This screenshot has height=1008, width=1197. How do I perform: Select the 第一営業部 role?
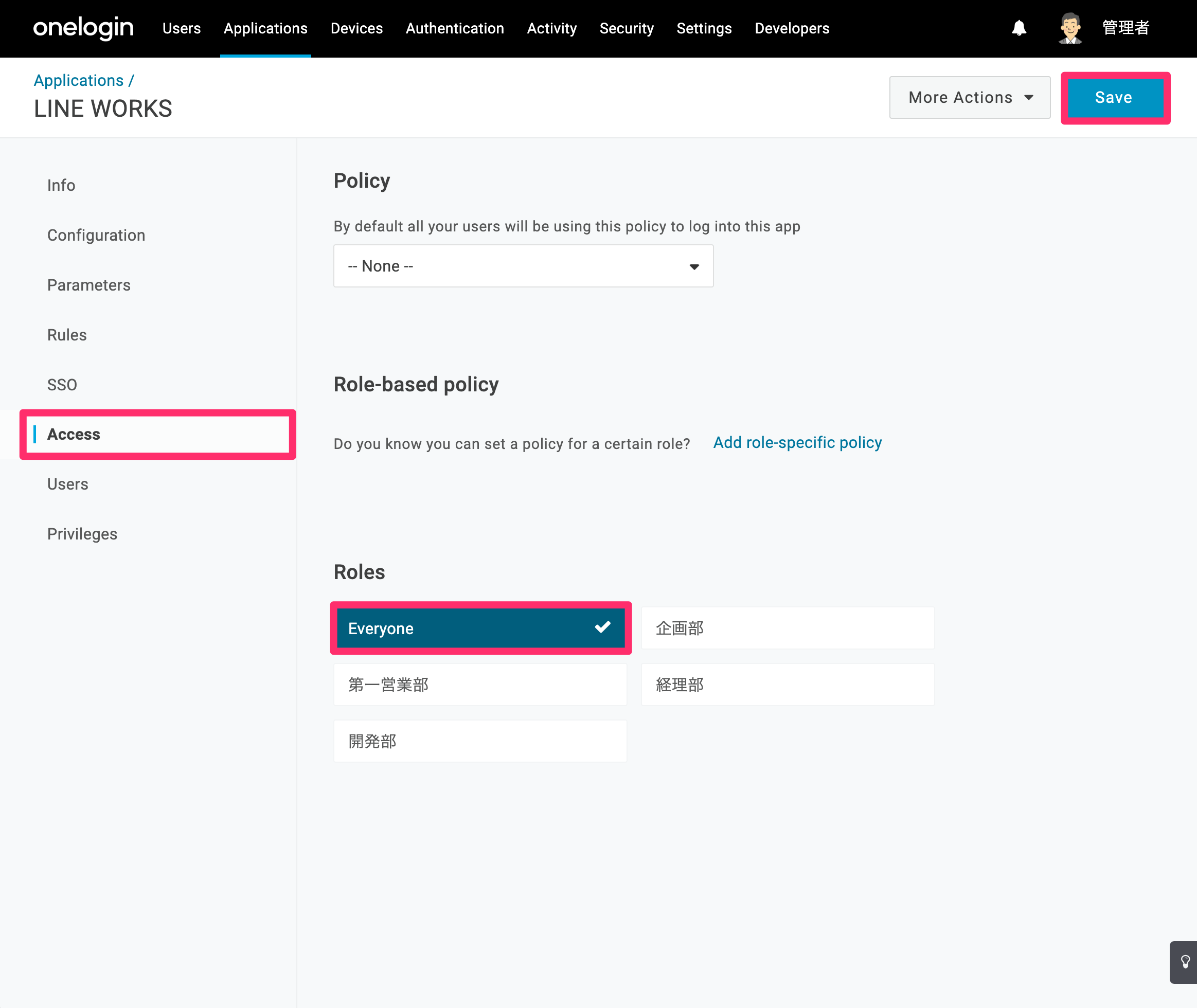pyautogui.click(x=480, y=685)
